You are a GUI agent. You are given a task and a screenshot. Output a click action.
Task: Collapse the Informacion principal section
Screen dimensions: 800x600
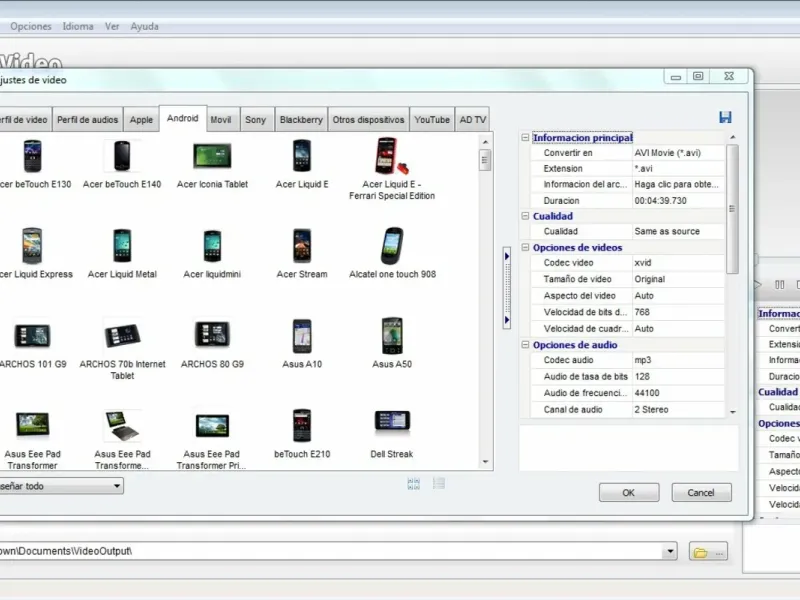coord(526,138)
